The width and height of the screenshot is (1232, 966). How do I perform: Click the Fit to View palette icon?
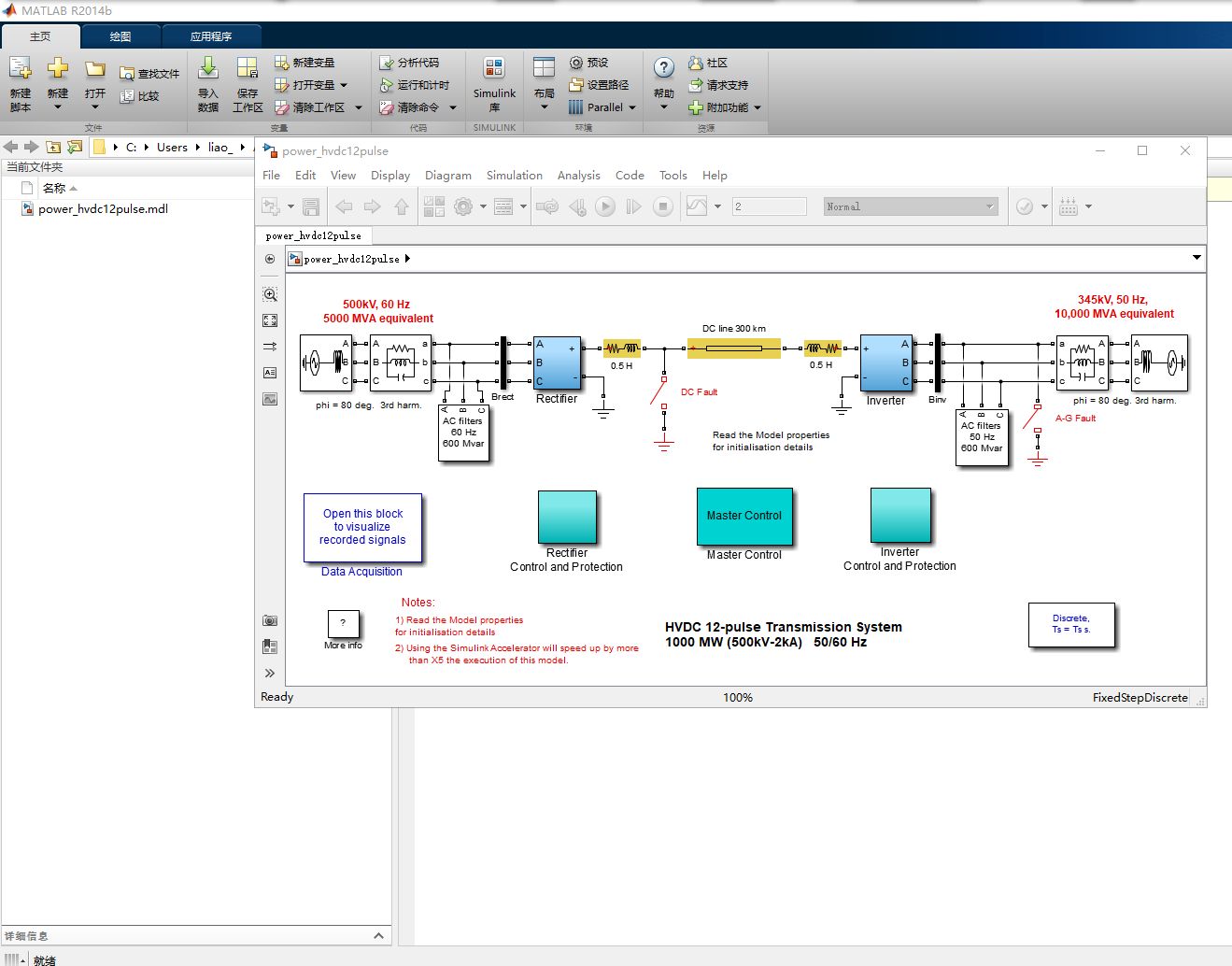click(x=270, y=320)
